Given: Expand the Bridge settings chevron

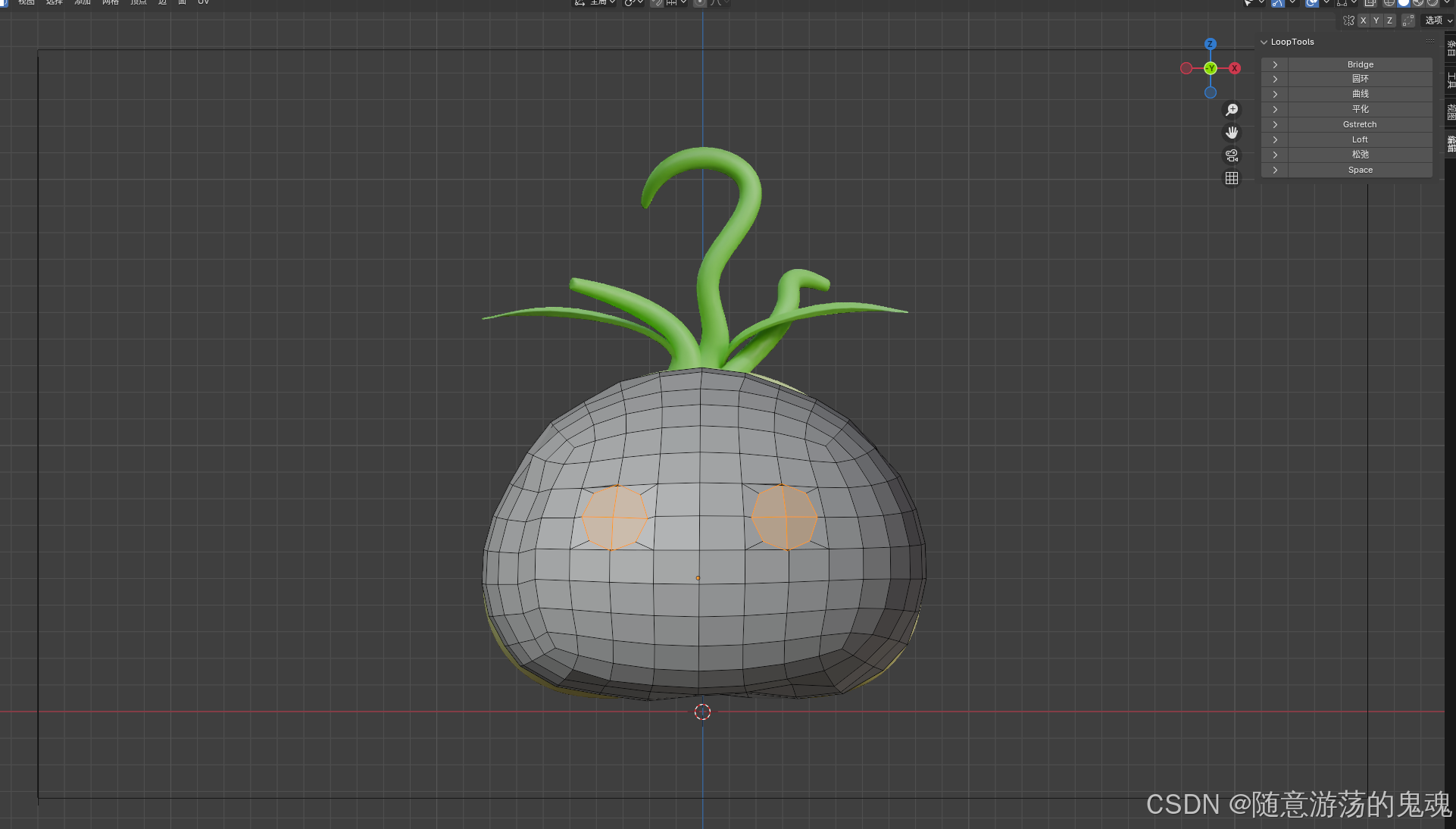Looking at the screenshot, I should [x=1275, y=64].
